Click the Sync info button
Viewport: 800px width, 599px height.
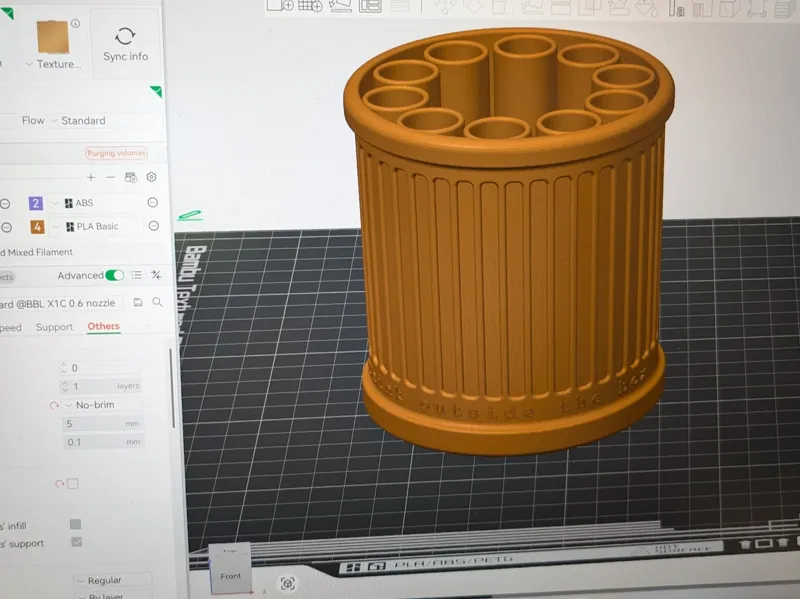coord(126,44)
